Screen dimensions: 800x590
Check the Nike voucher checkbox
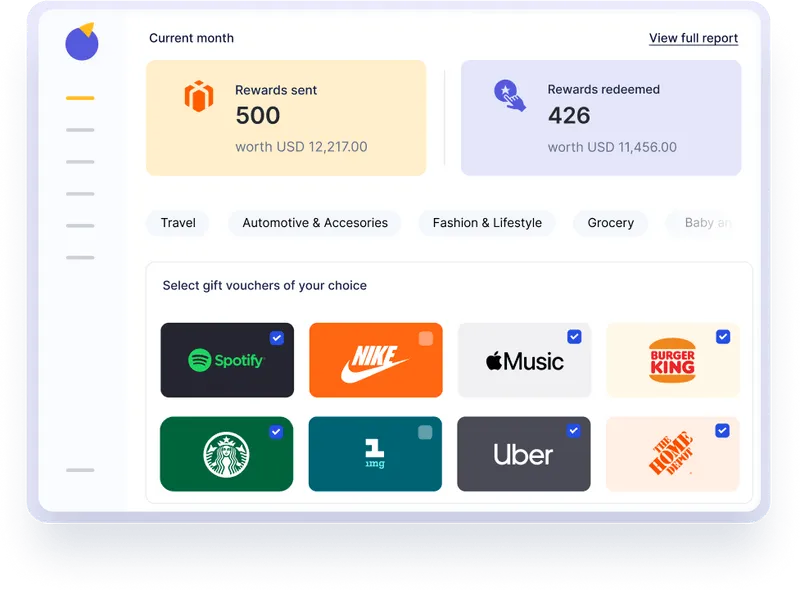(x=426, y=338)
